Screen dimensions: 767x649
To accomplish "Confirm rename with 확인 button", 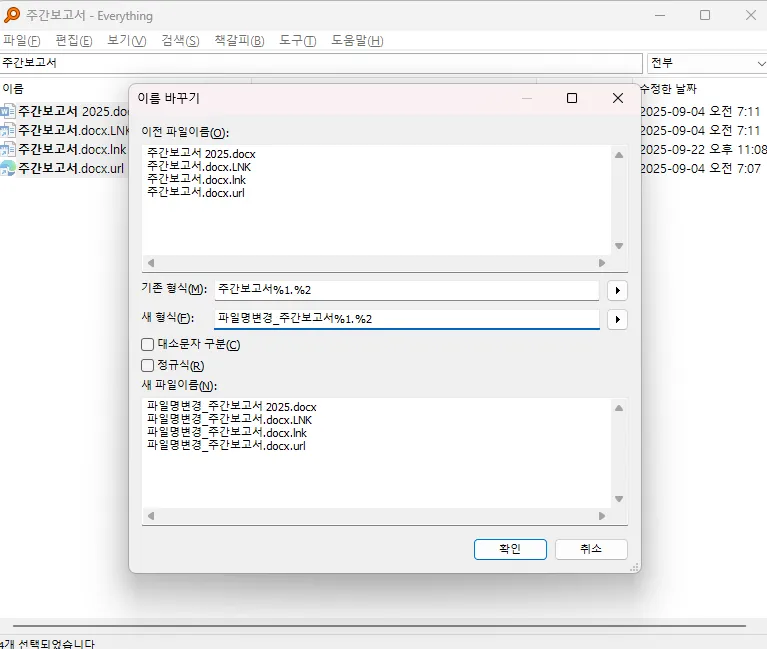I will click(x=510, y=549).
